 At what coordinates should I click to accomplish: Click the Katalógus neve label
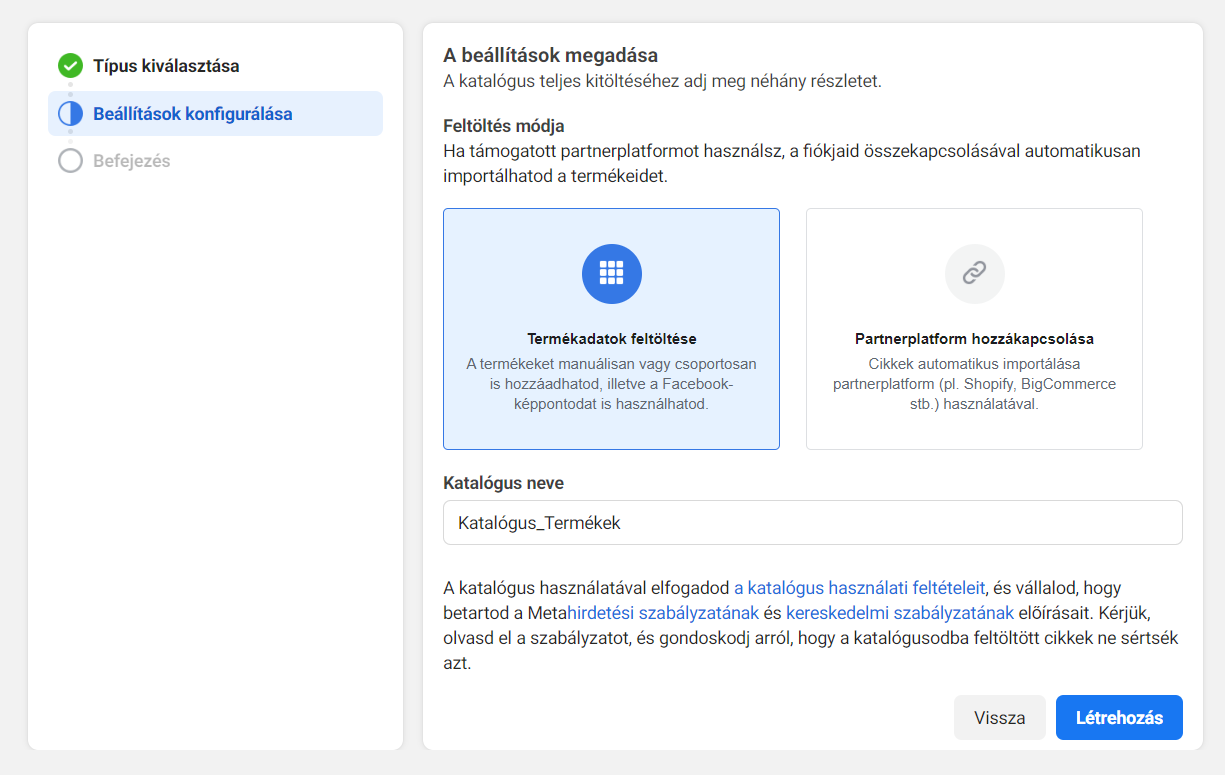click(503, 483)
